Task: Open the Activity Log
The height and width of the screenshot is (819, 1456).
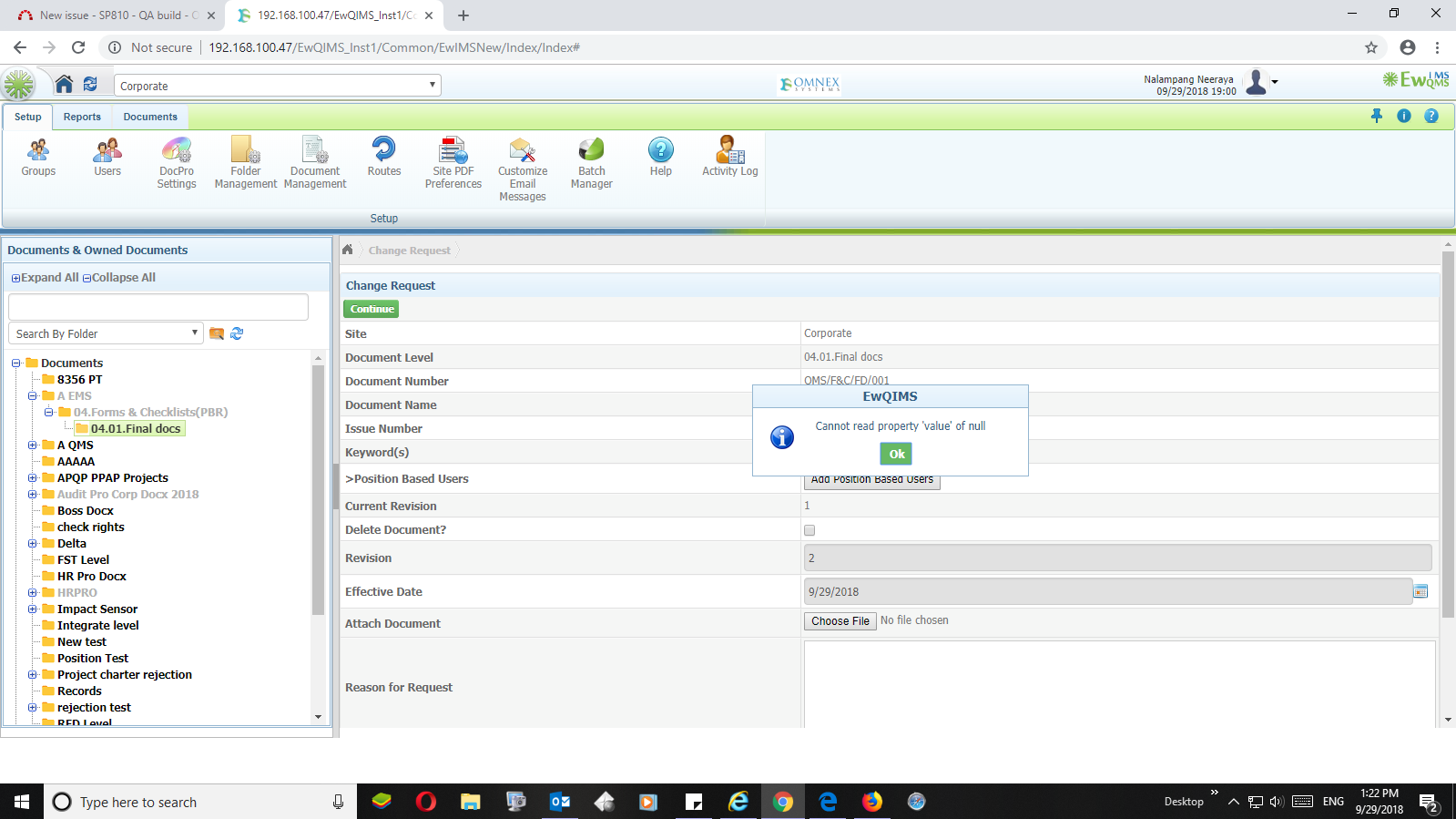Action: pos(730,157)
